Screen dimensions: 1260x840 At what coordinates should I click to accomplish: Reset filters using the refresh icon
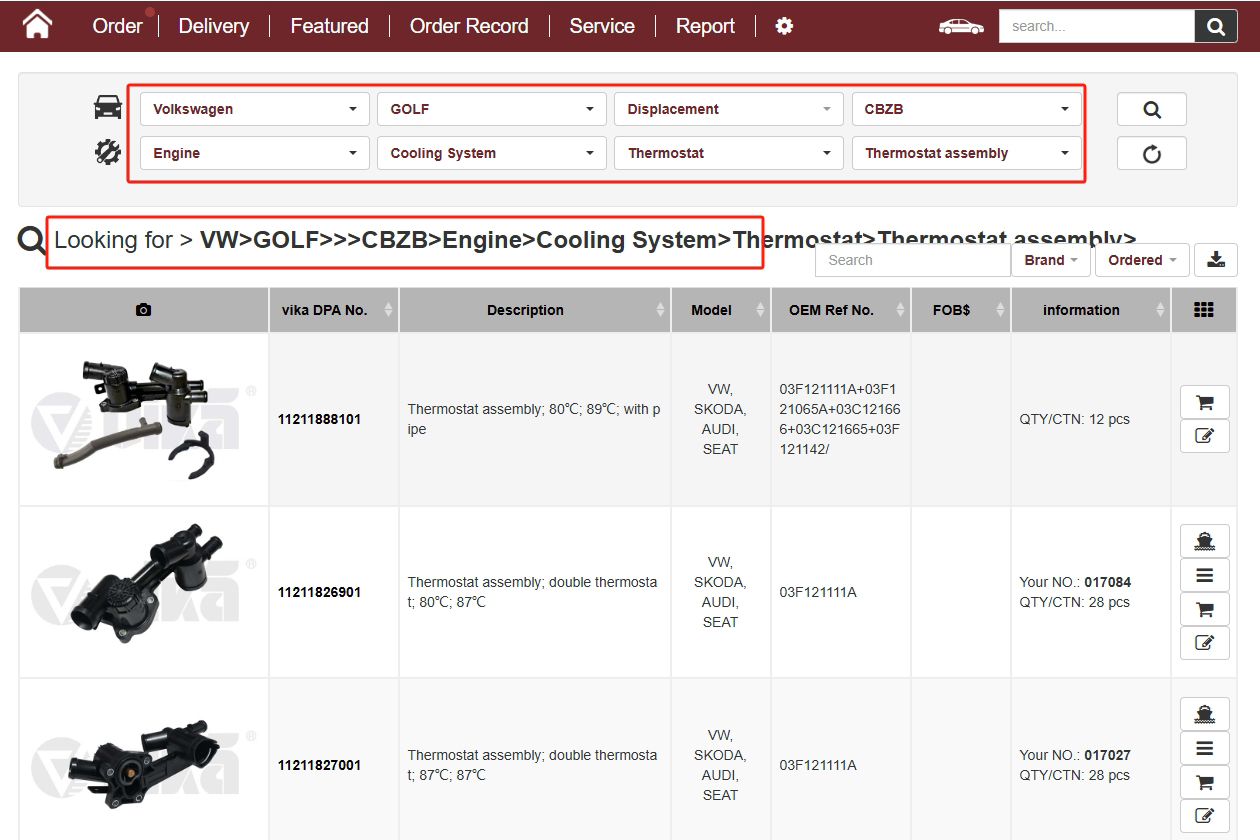pos(1151,153)
